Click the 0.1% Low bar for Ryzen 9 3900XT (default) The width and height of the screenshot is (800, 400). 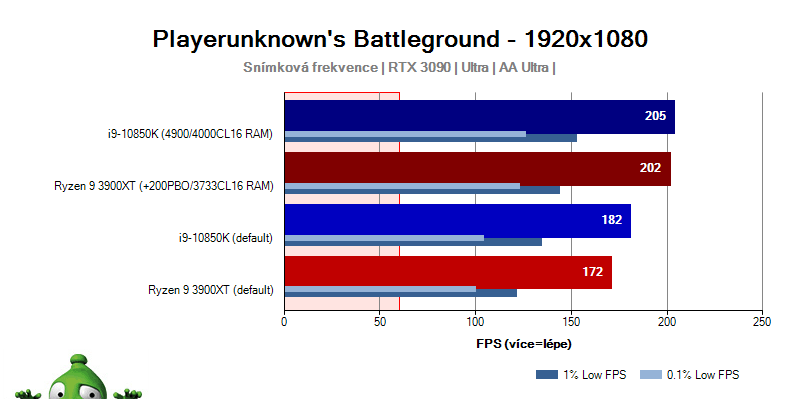[x=380, y=289]
